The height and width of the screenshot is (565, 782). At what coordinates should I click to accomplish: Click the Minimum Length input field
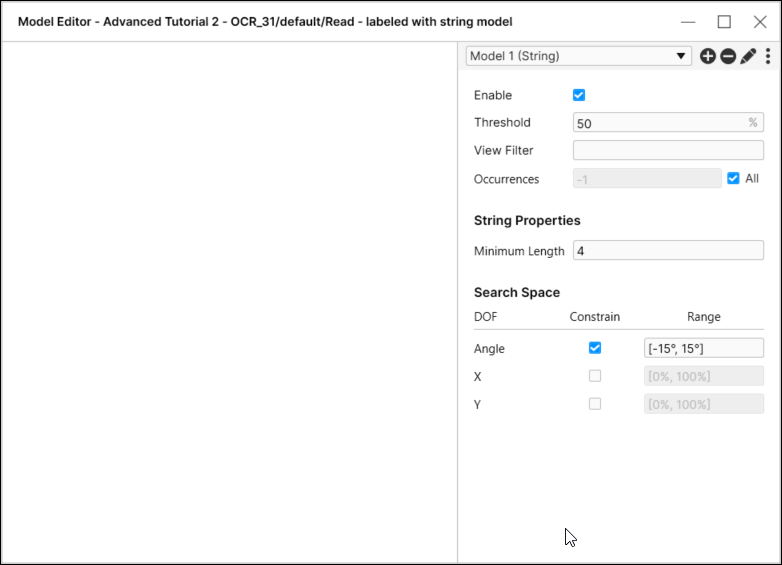click(668, 251)
